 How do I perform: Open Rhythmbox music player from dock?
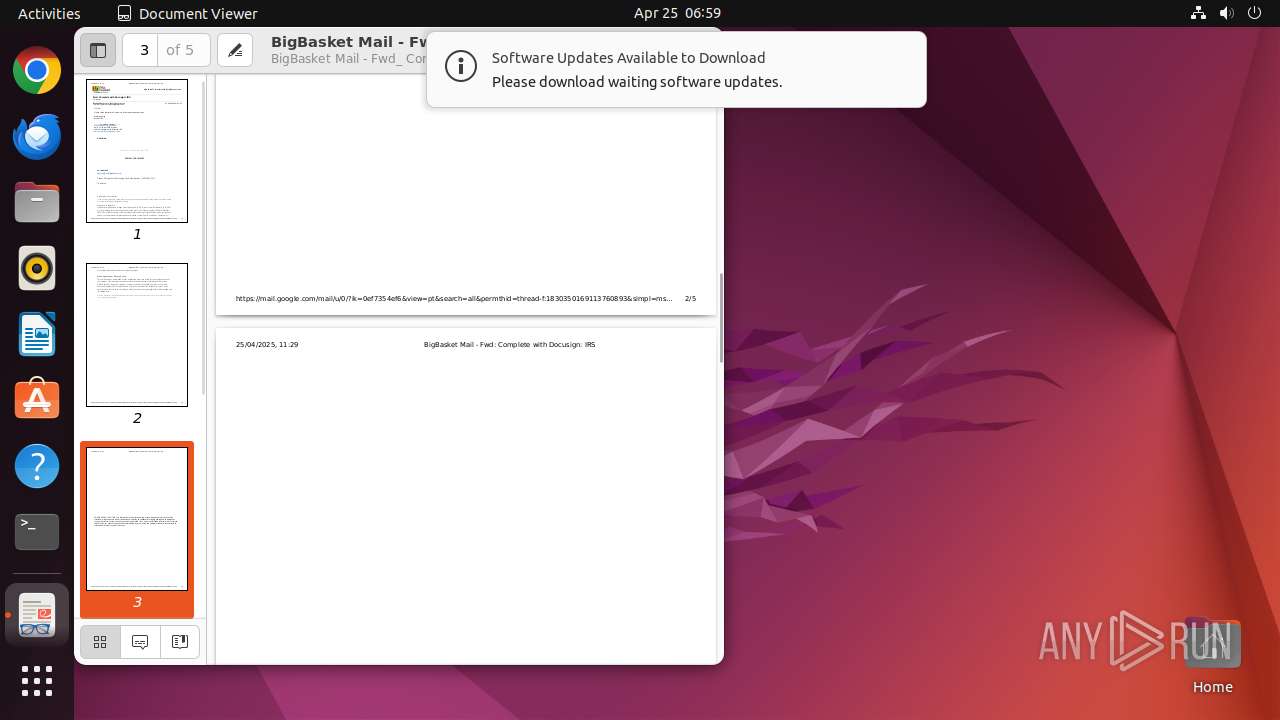37,269
